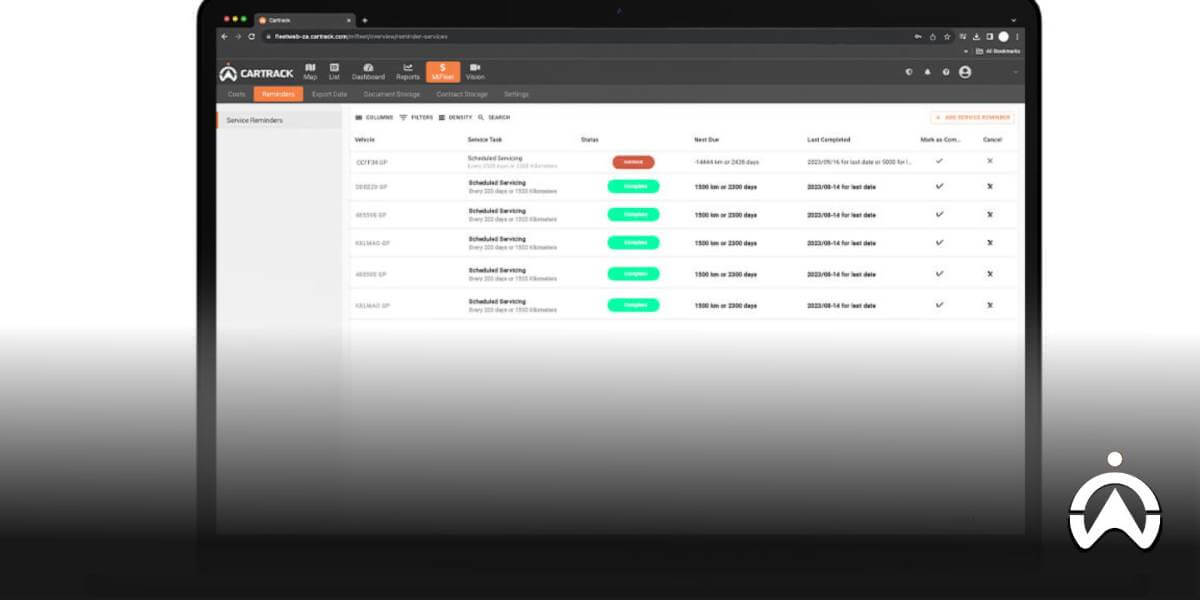This screenshot has width=1200, height=600.
Task: Cancel the CD7F34 GP reminder
Action: click(x=990, y=161)
